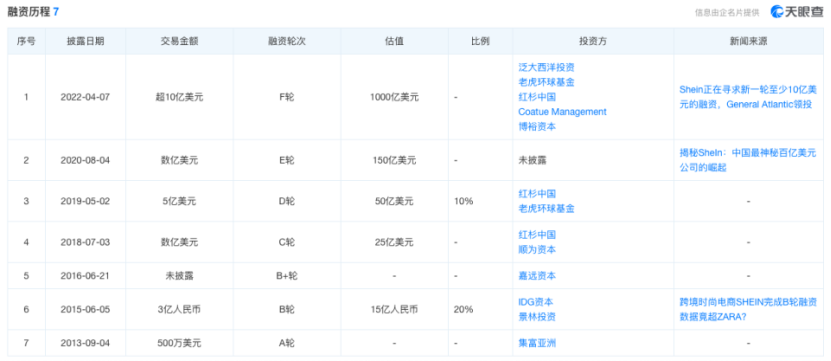Open 红杉中国 link in F轮 row

537,98
